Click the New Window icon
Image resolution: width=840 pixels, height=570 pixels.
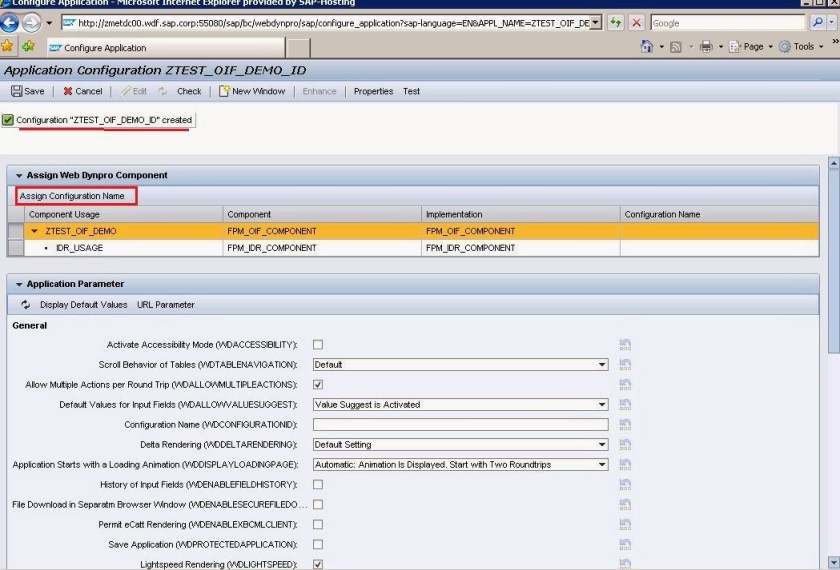tap(224, 91)
